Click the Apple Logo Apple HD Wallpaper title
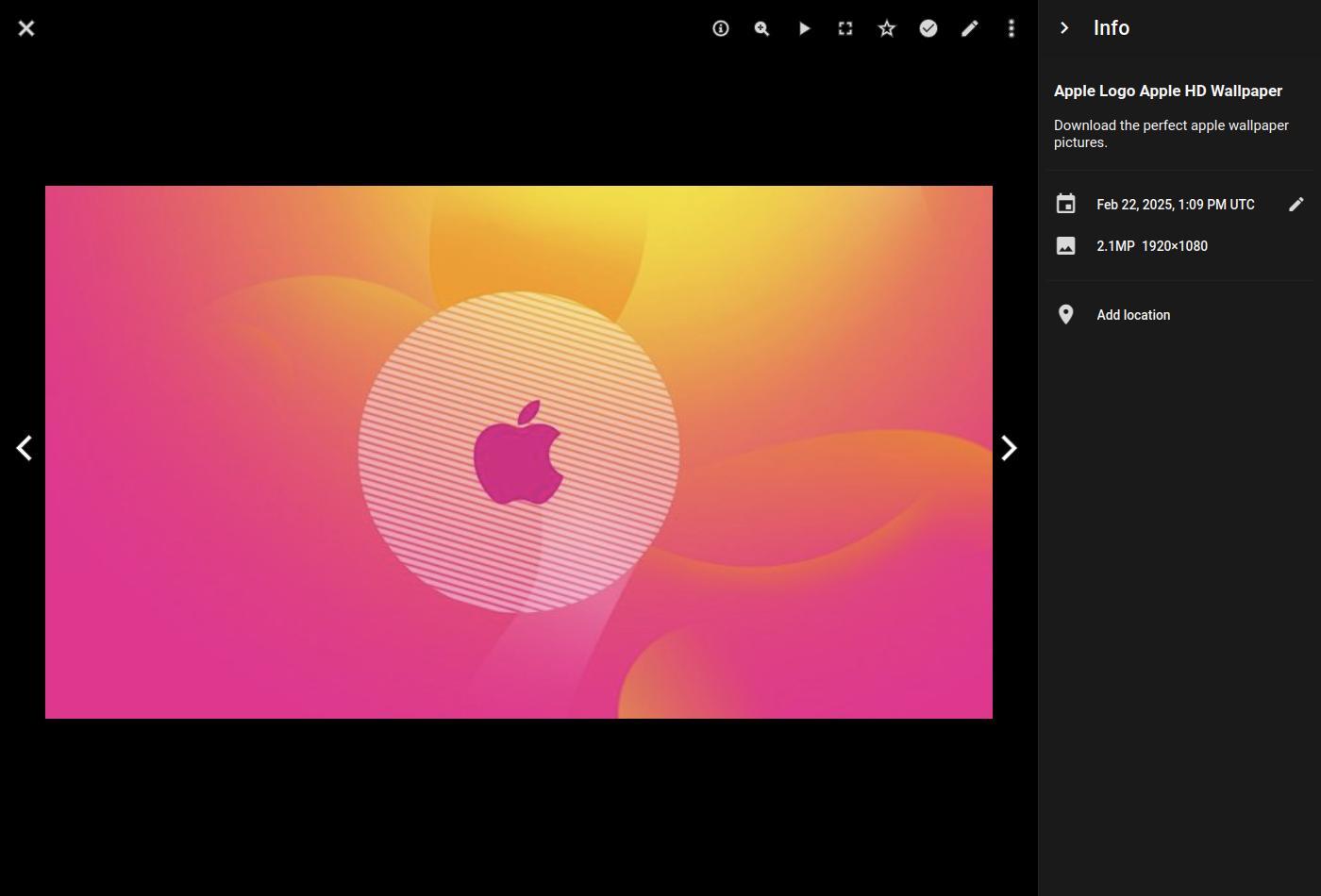The width and height of the screenshot is (1321, 896). 1167,91
